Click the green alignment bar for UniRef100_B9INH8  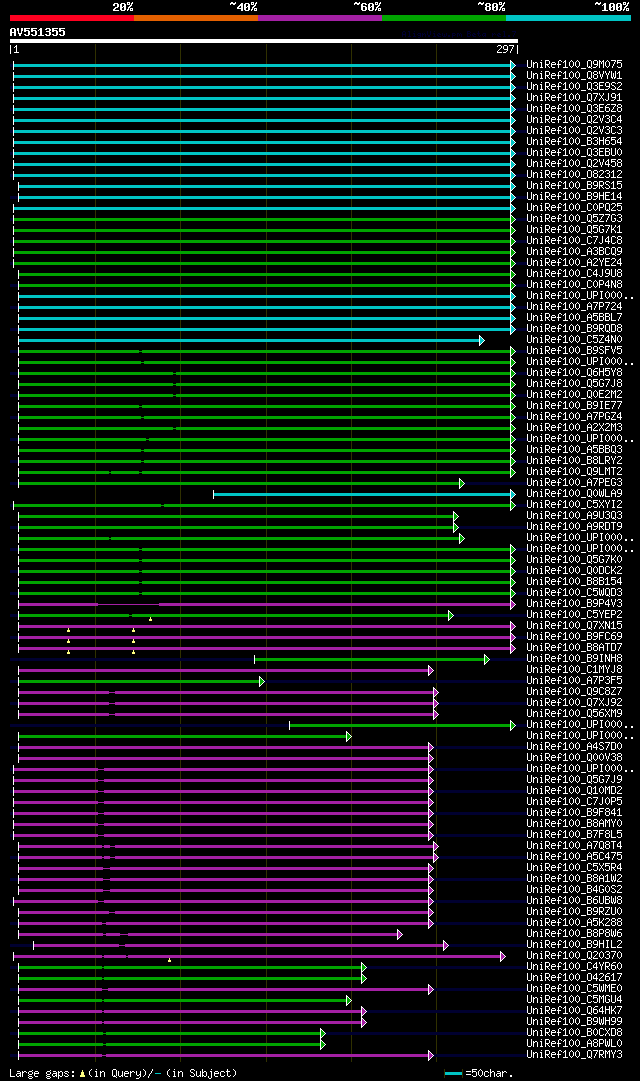click(372, 660)
